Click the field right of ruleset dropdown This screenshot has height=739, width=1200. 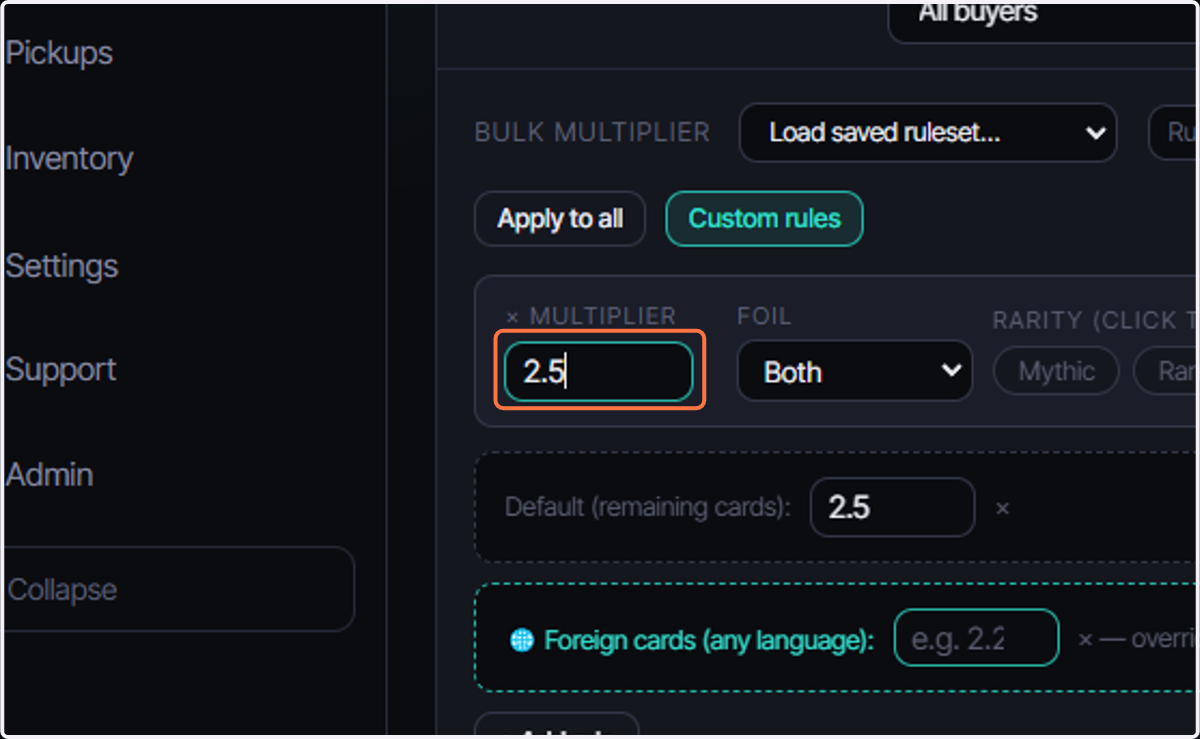1174,133
